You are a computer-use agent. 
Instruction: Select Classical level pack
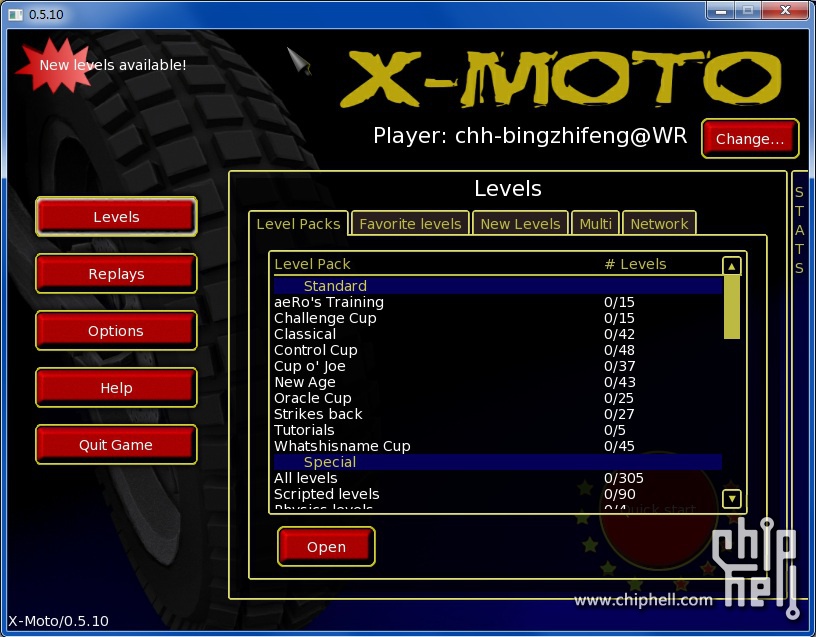click(x=498, y=334)
